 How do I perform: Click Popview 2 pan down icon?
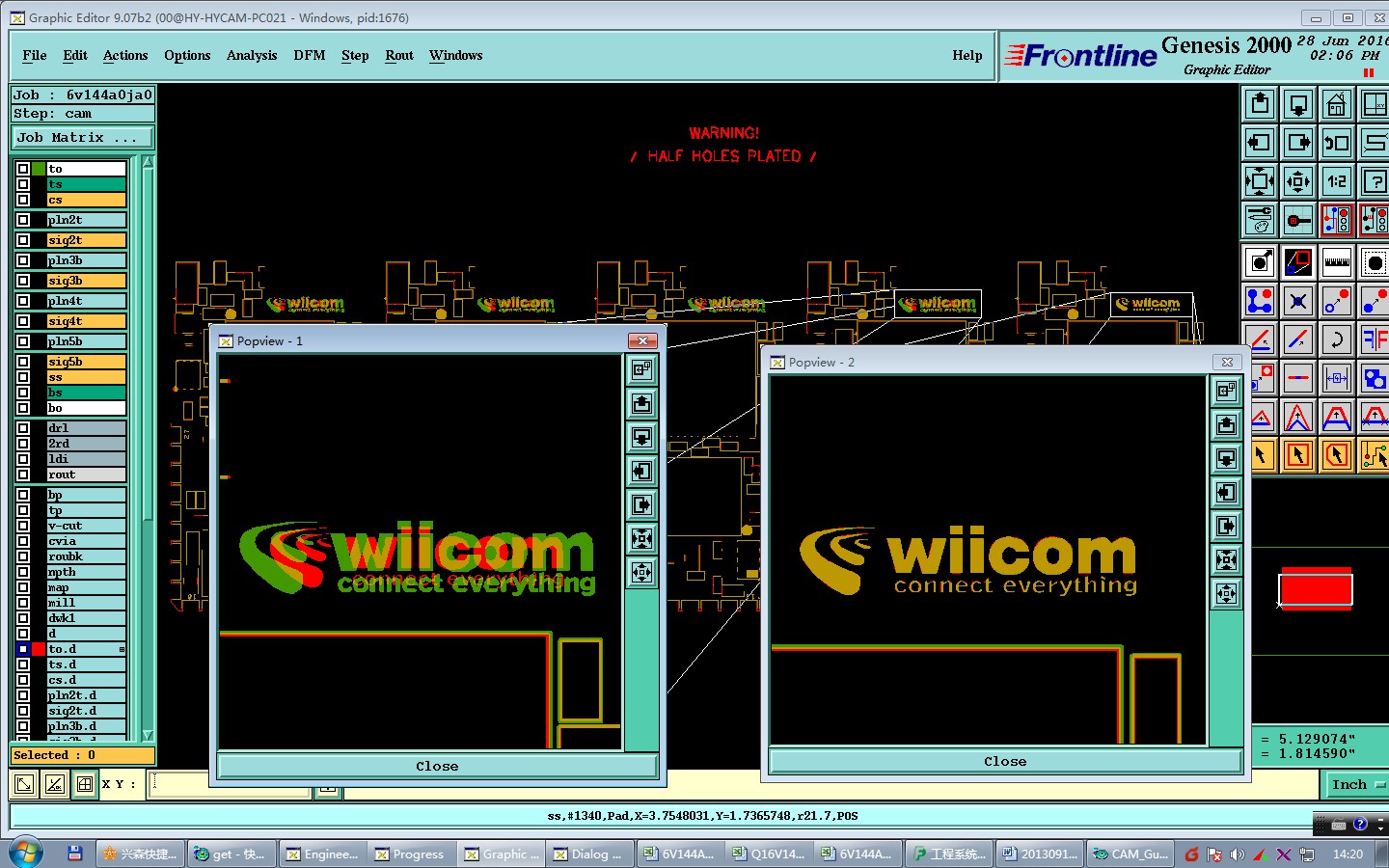(1226, 458)
